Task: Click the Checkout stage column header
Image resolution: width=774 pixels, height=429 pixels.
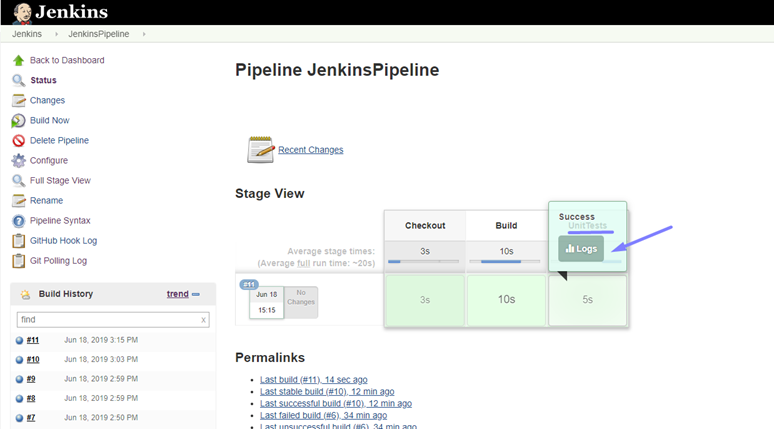Action: pos(425,226)
